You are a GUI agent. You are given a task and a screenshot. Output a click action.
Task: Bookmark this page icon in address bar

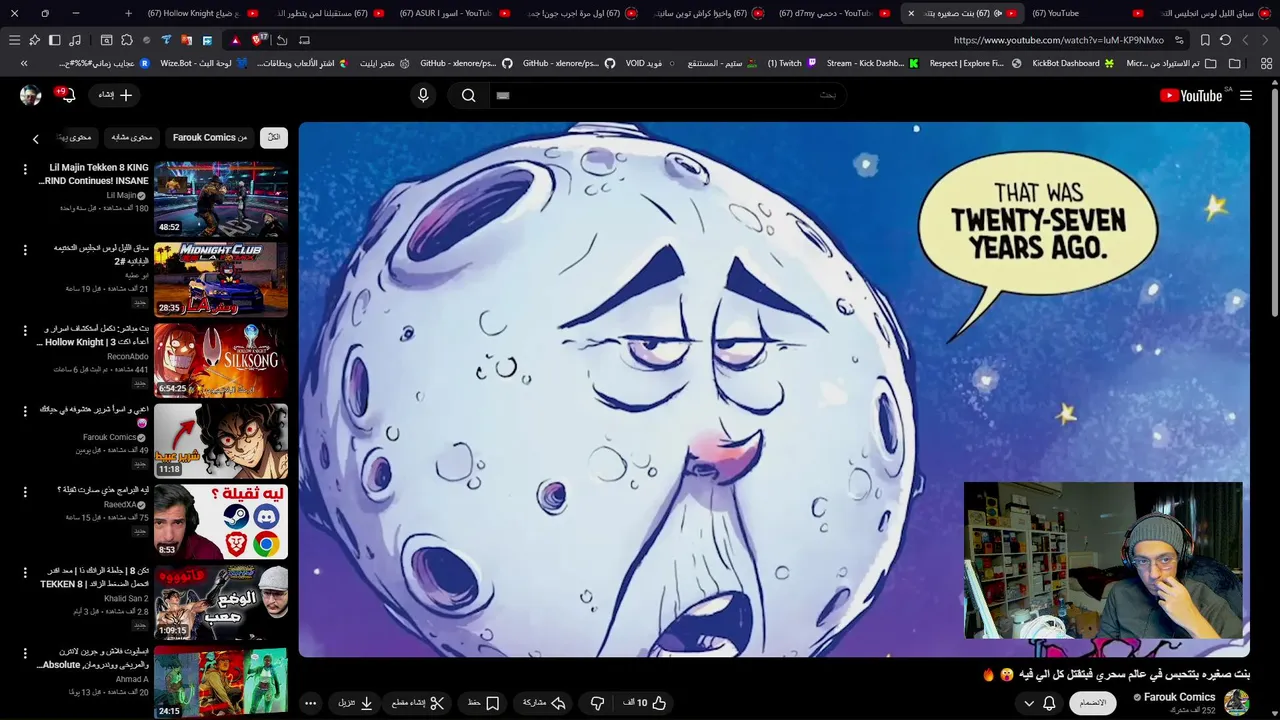[1205, 40]
